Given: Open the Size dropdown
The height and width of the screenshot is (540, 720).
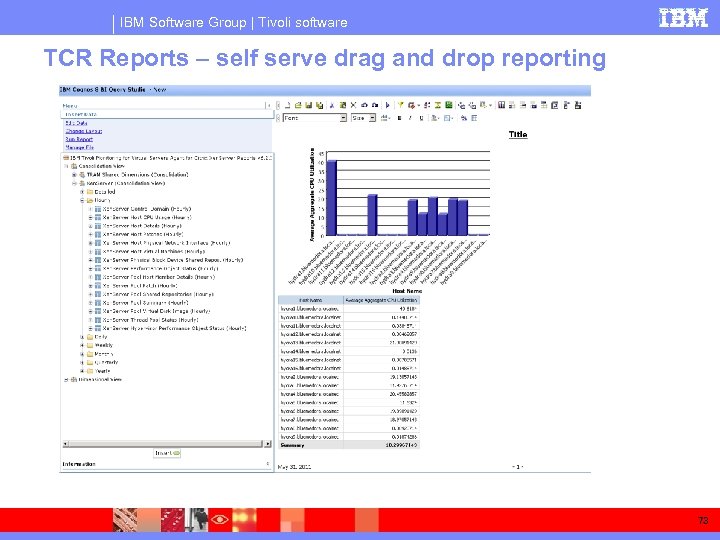Looking at the screenshot, I should (x=372, y=118).
